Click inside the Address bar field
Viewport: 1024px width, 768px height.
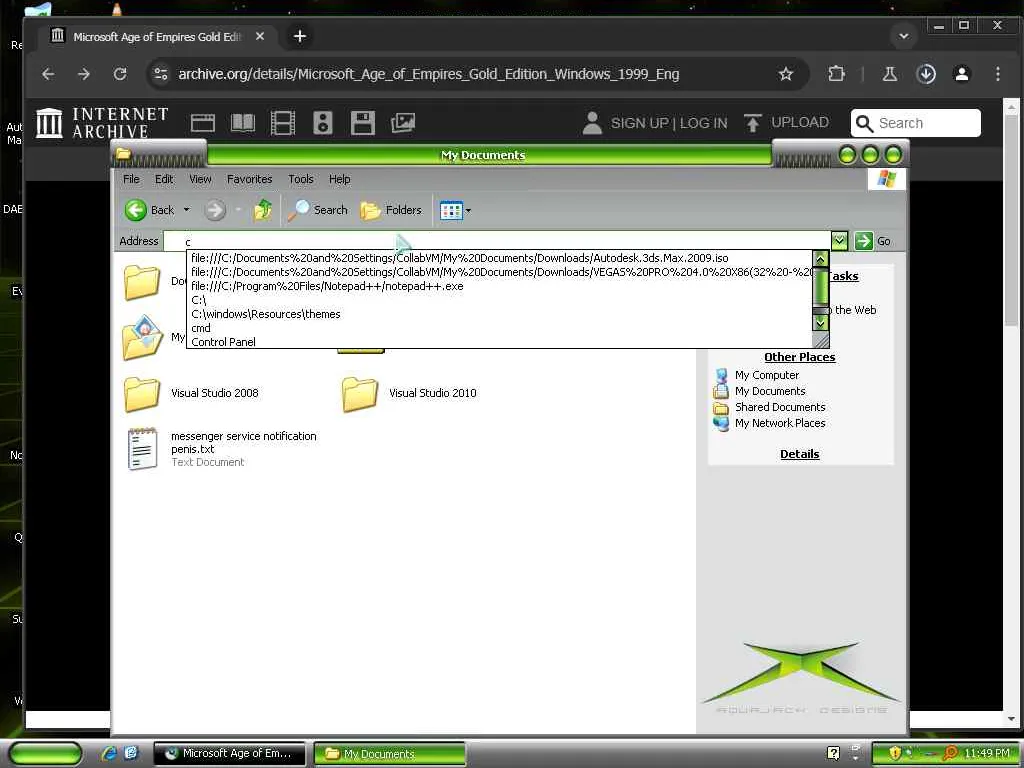coord(496,241)
